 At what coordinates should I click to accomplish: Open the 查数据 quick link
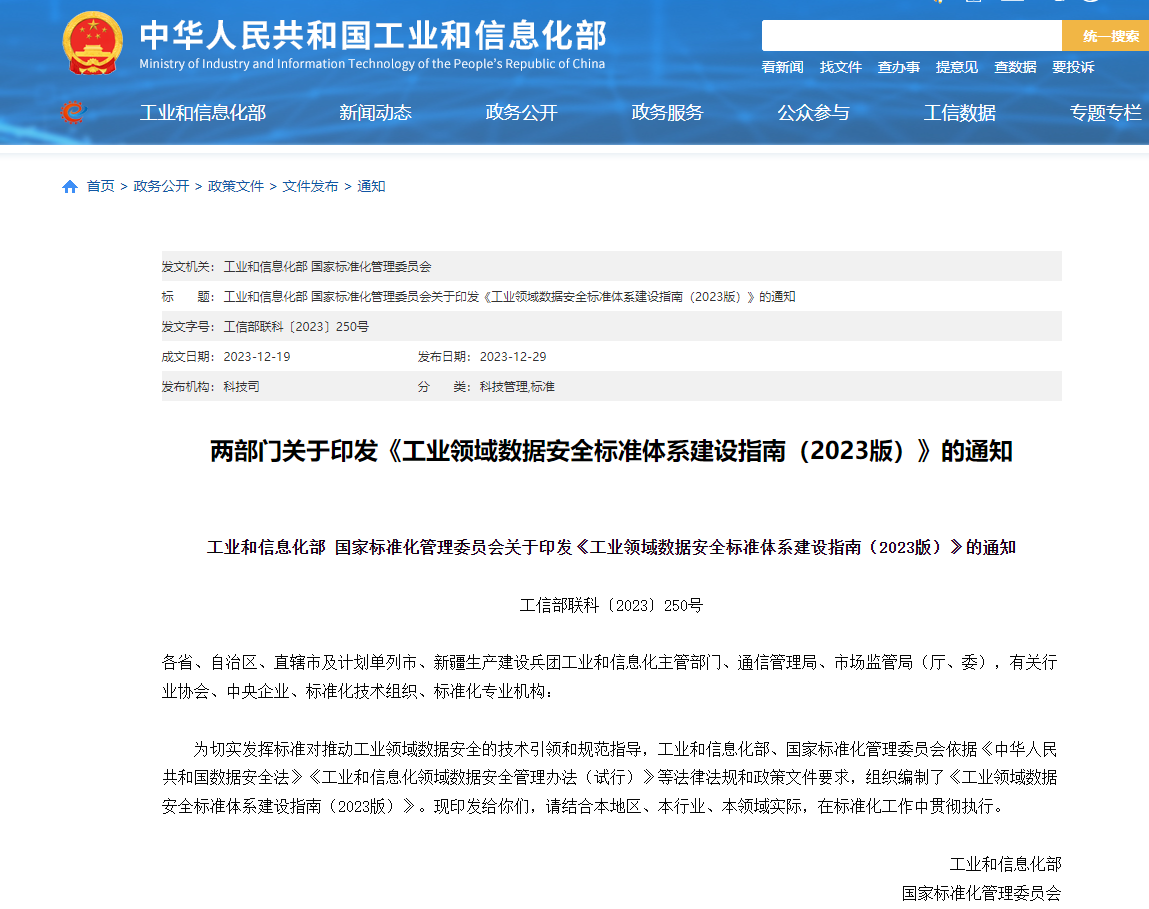[1015, 67]
